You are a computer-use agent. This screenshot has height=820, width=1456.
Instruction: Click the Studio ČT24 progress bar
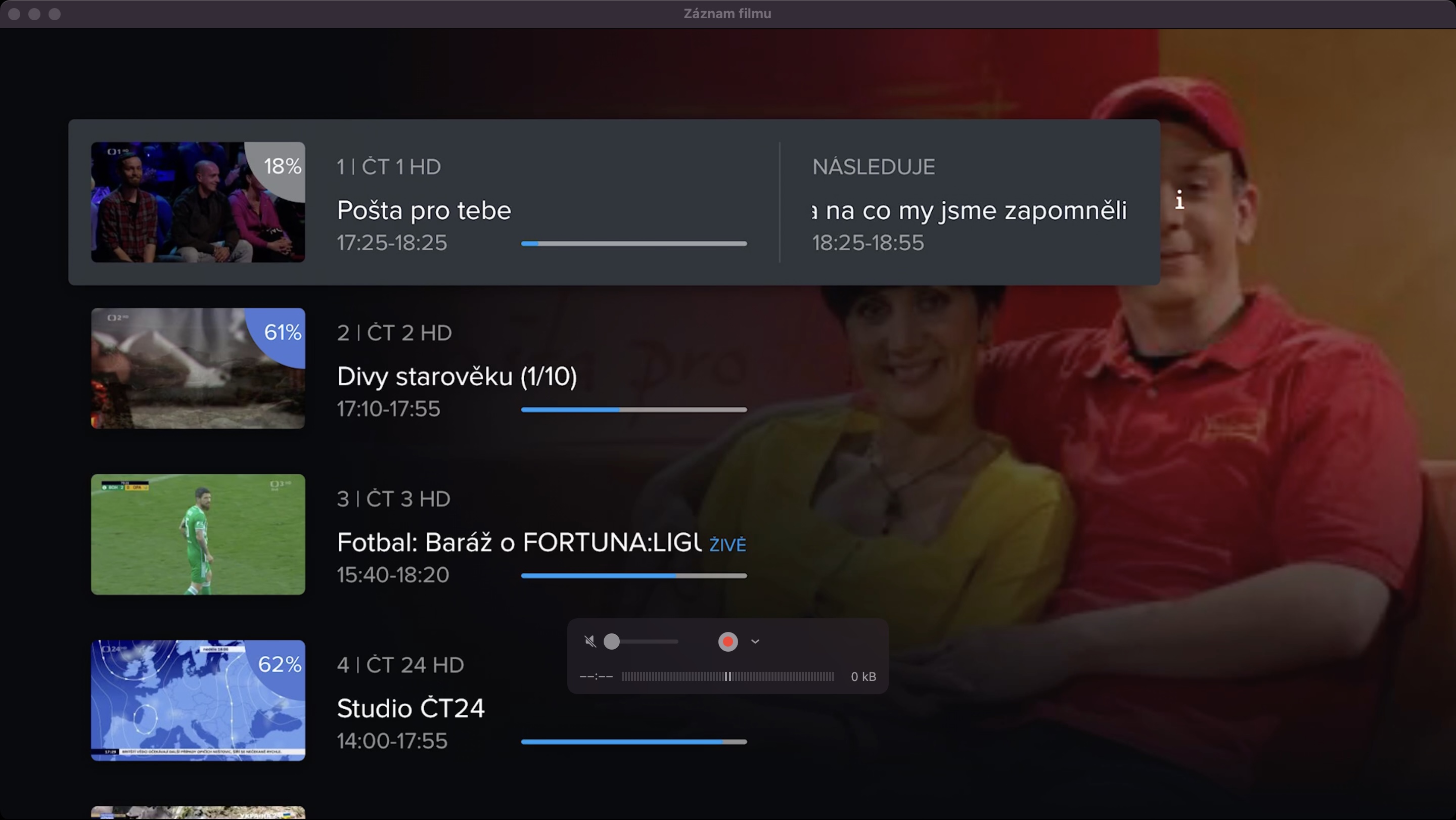pos(633,742)
